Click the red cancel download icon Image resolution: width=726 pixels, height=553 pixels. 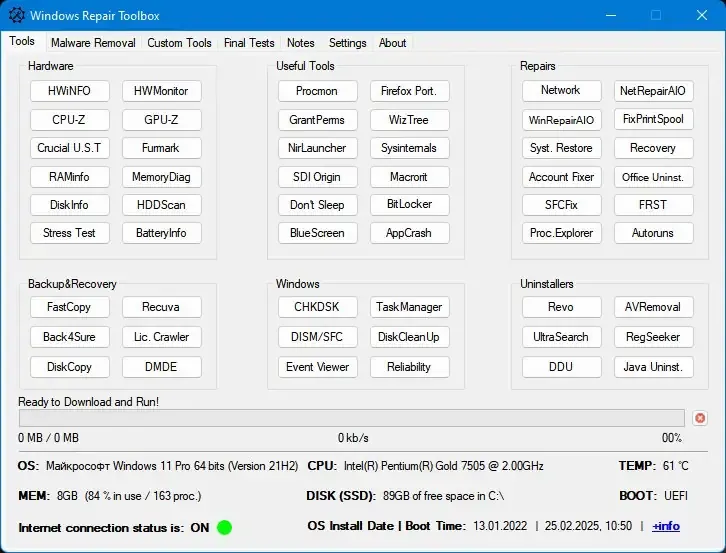(x=700, y=418)
